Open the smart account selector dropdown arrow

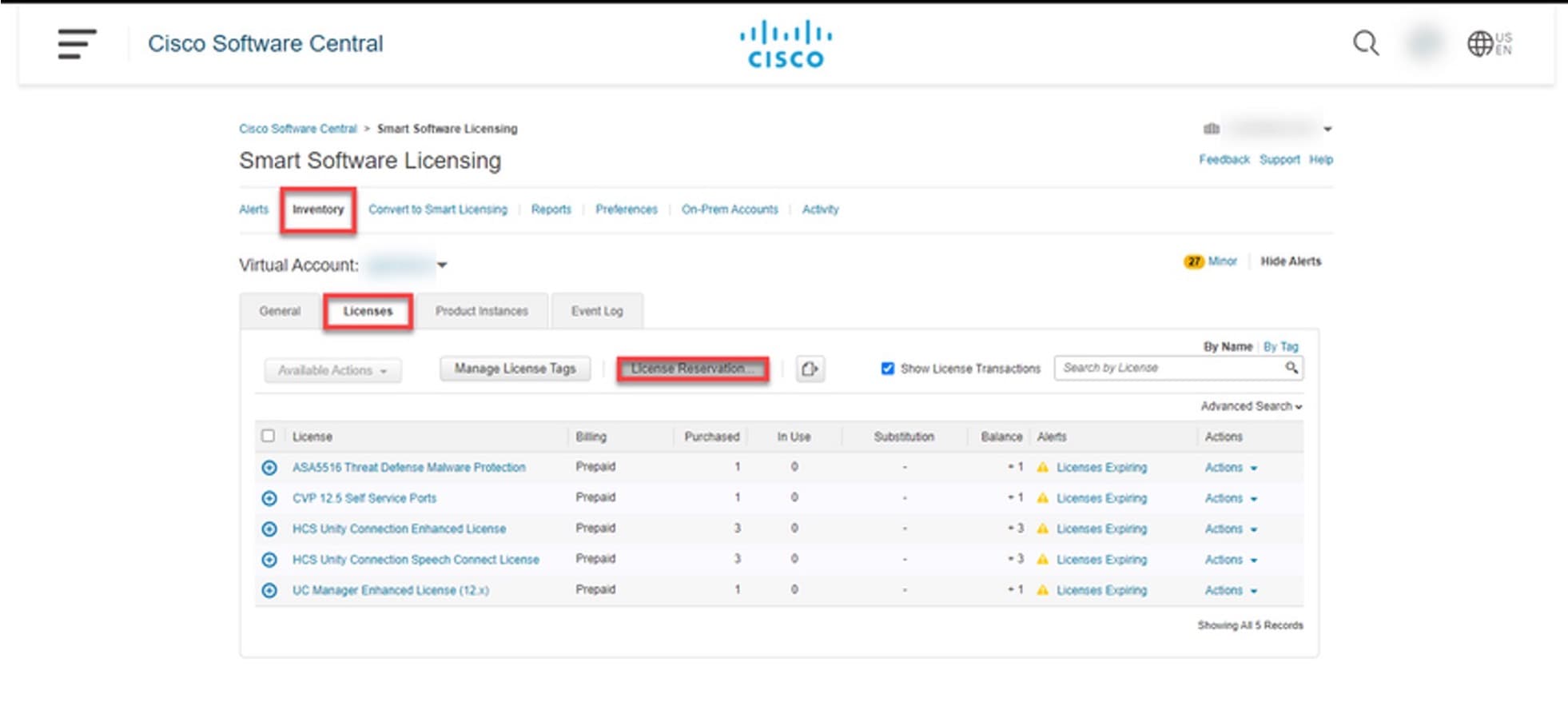[x=1327, y=129]
